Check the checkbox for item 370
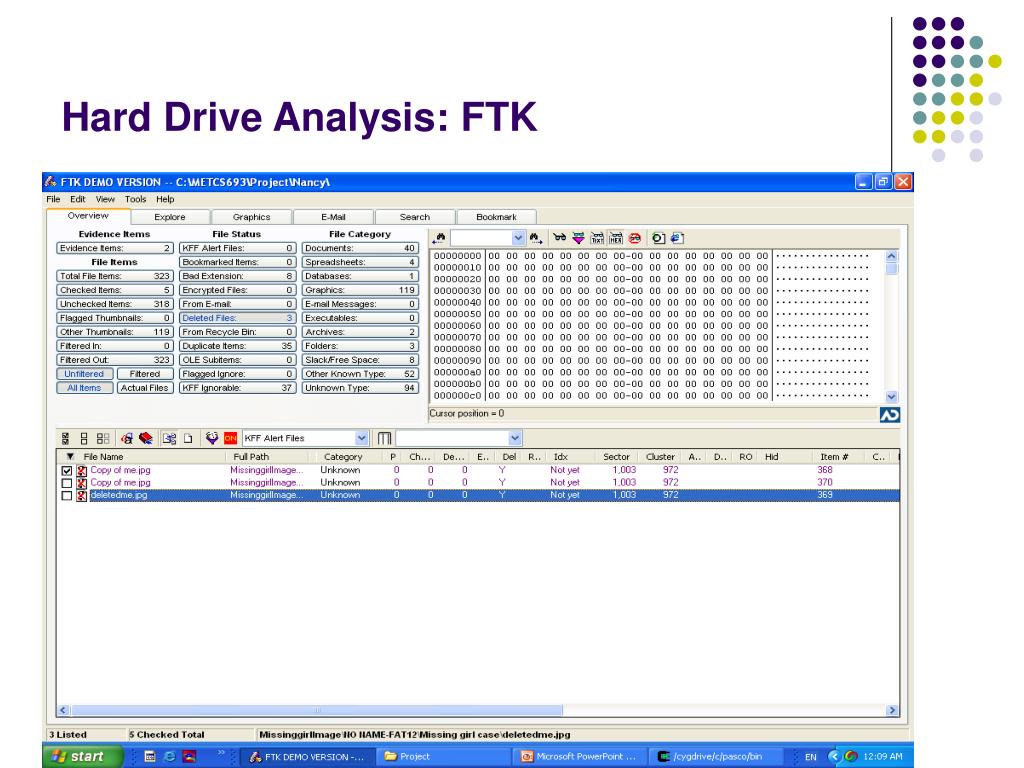This screenshot has height=768, width=1024. pos(67,483)
